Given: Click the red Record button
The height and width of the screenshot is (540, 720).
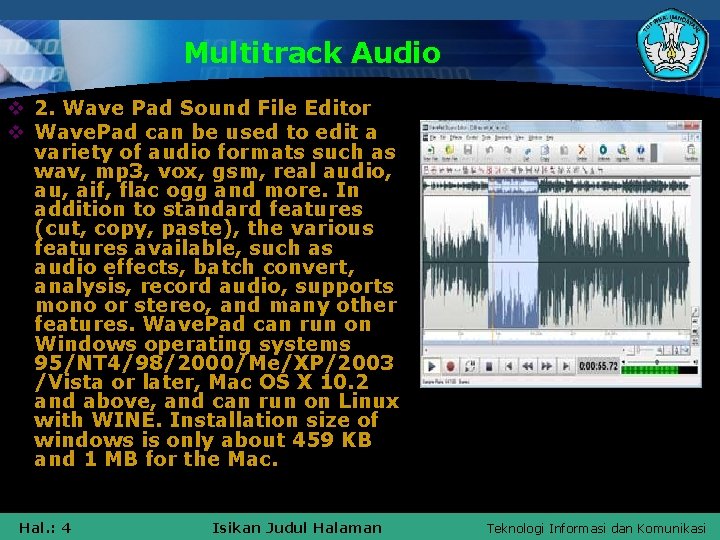Looking at the screenshot, I should (x=450, y=366).
